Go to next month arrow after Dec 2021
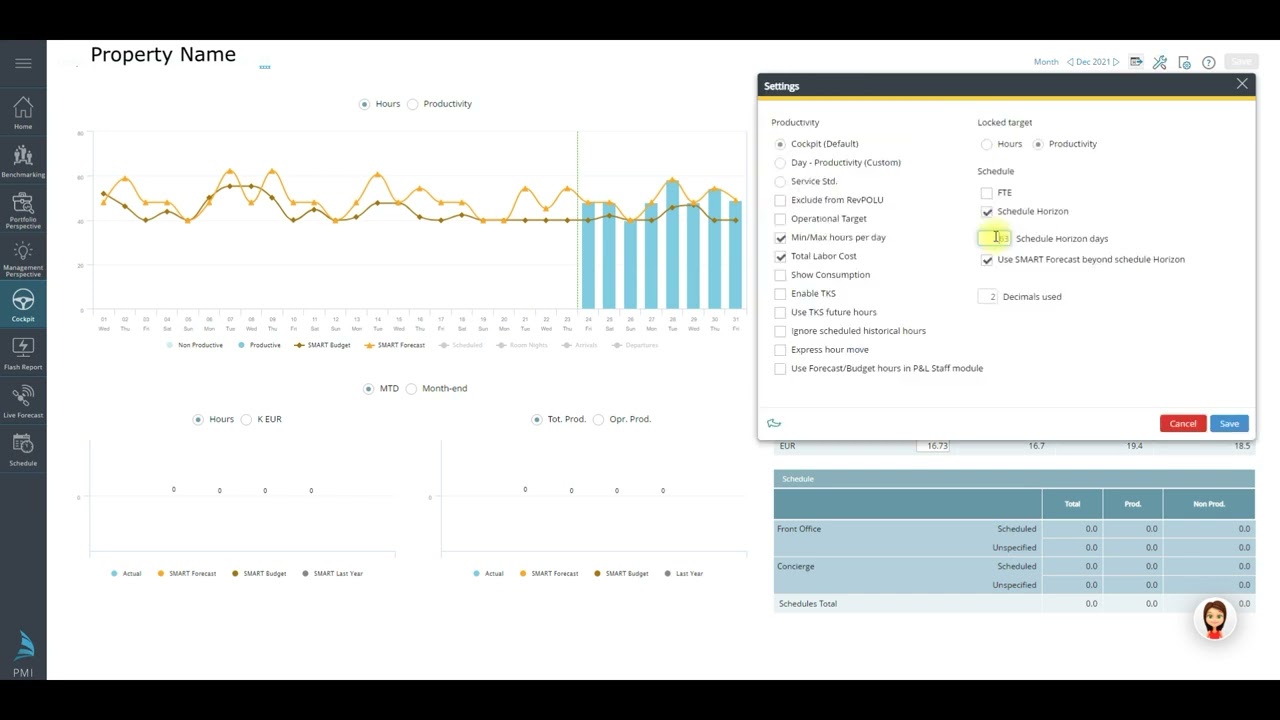 (x=1117, y=62)
